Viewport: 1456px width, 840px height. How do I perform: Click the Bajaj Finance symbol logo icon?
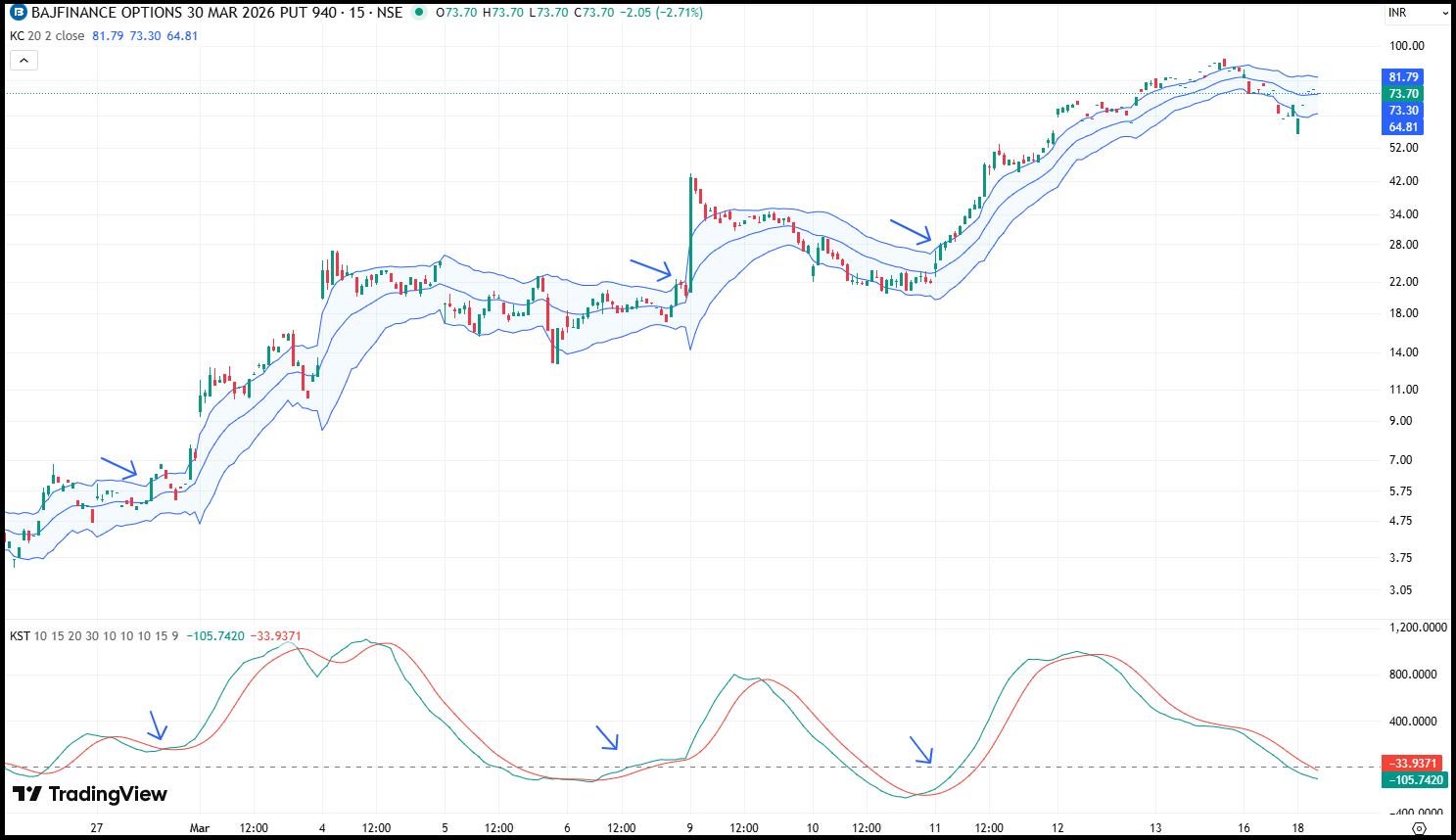tap(19, 13)
